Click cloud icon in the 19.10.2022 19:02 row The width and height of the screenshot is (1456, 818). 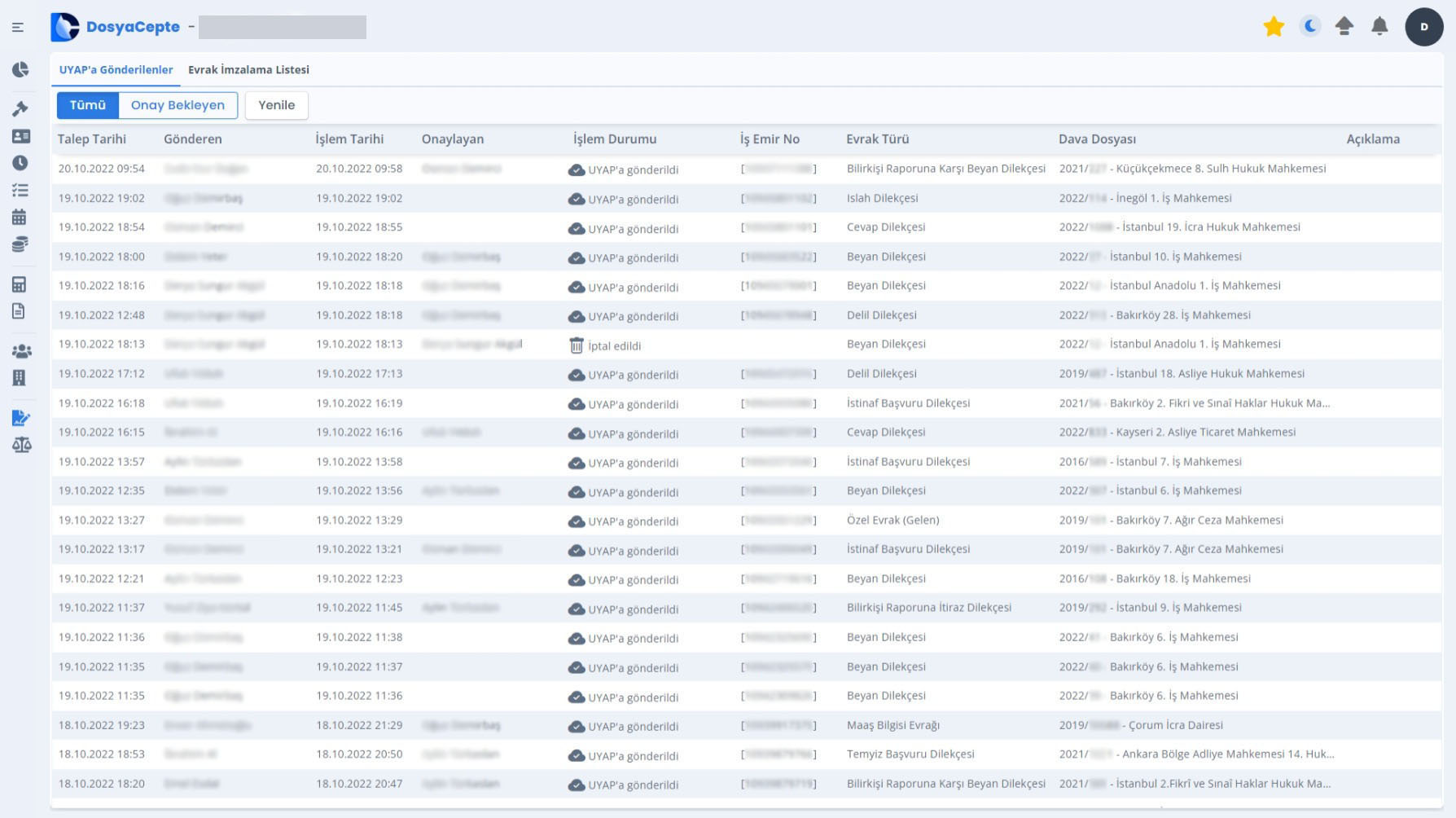577,200
